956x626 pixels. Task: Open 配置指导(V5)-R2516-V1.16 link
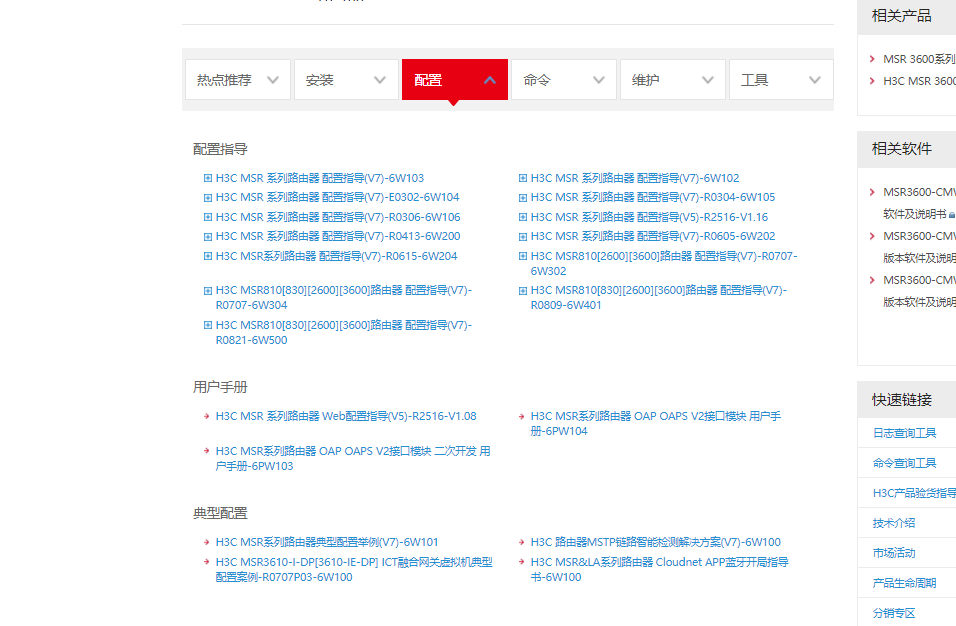pyautogui.click(x=649, y=217)
